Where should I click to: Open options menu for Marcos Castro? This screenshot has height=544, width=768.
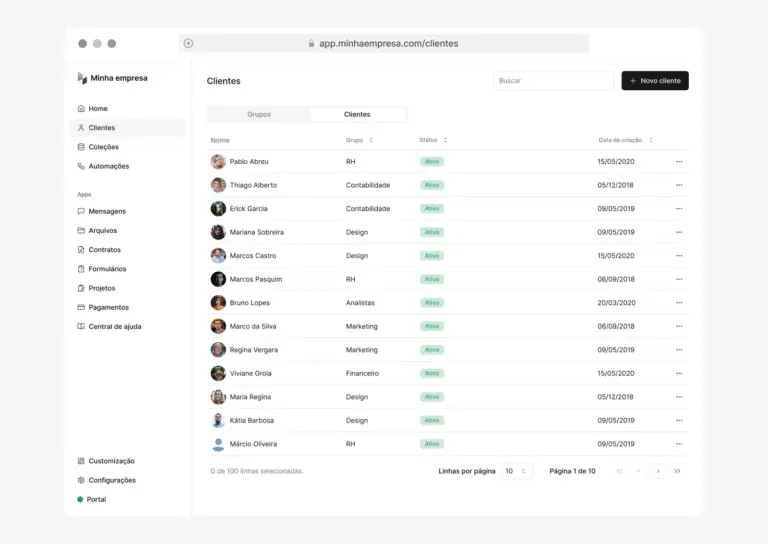pyautogui.click(x=679, y=256)
